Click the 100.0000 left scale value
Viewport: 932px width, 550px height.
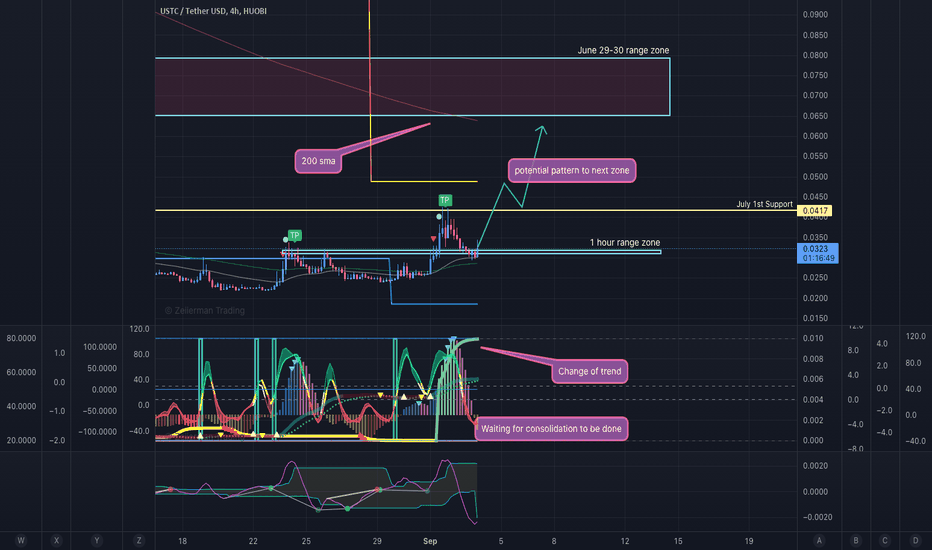pos(100,347)
